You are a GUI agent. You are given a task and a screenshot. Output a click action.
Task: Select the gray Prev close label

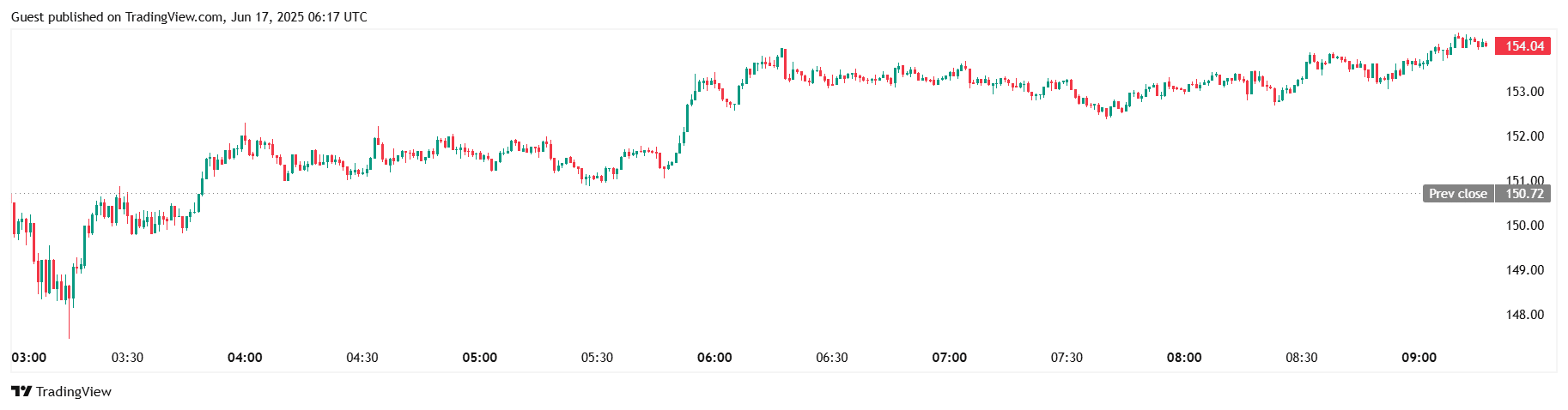[1458, 194]
